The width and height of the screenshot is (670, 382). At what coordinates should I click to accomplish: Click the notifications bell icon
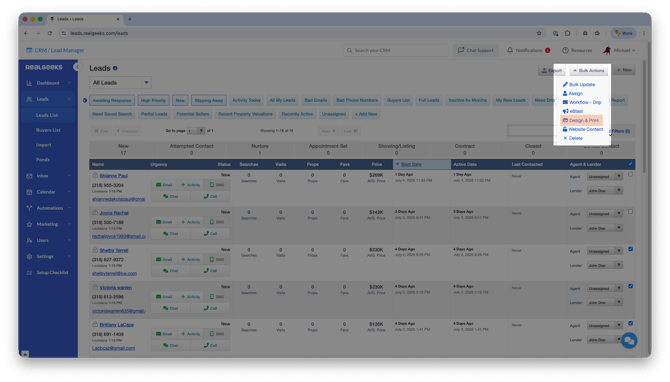(510, 50)
